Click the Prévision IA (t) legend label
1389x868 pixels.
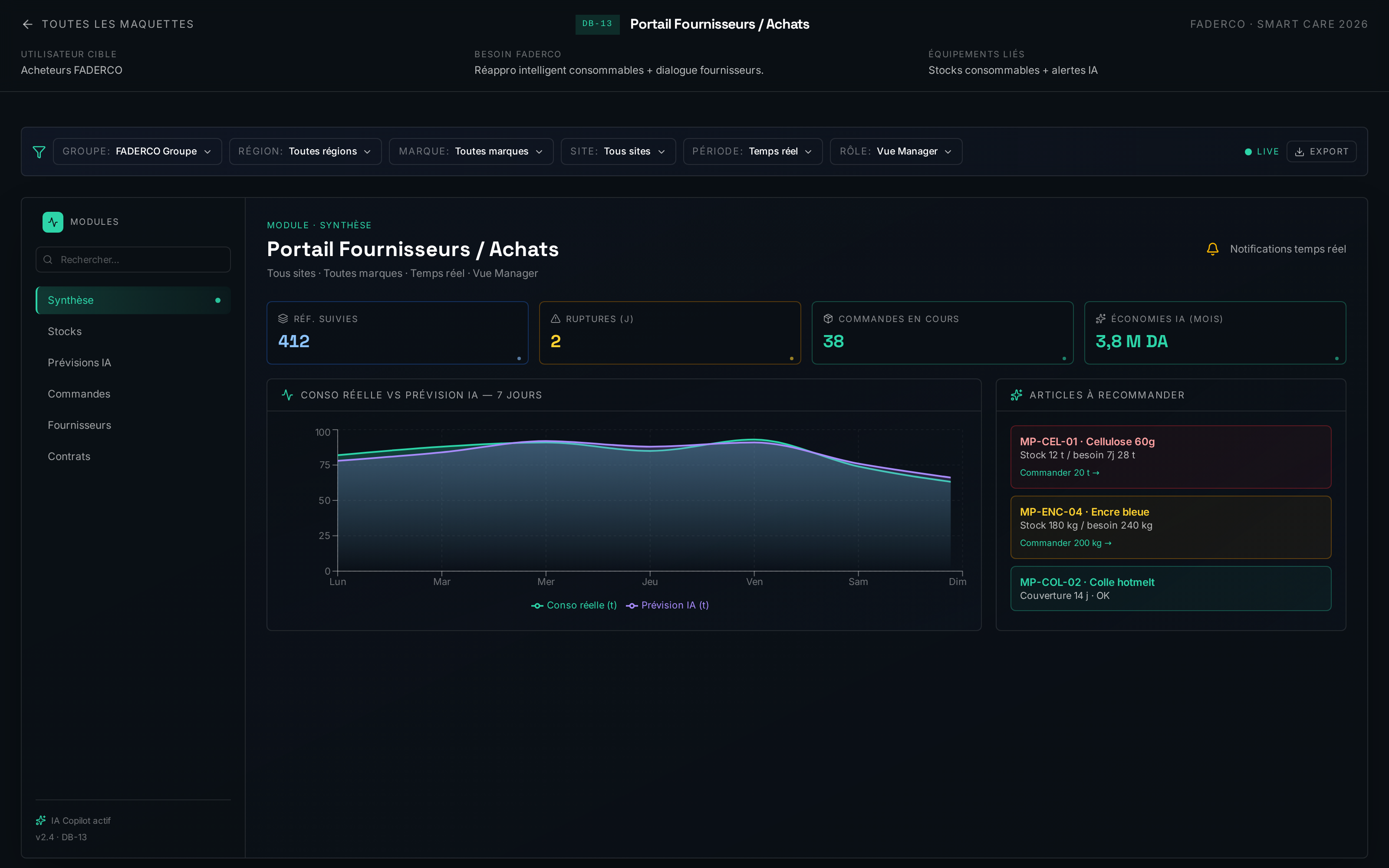pyautogui.click(x=675, y=606)
